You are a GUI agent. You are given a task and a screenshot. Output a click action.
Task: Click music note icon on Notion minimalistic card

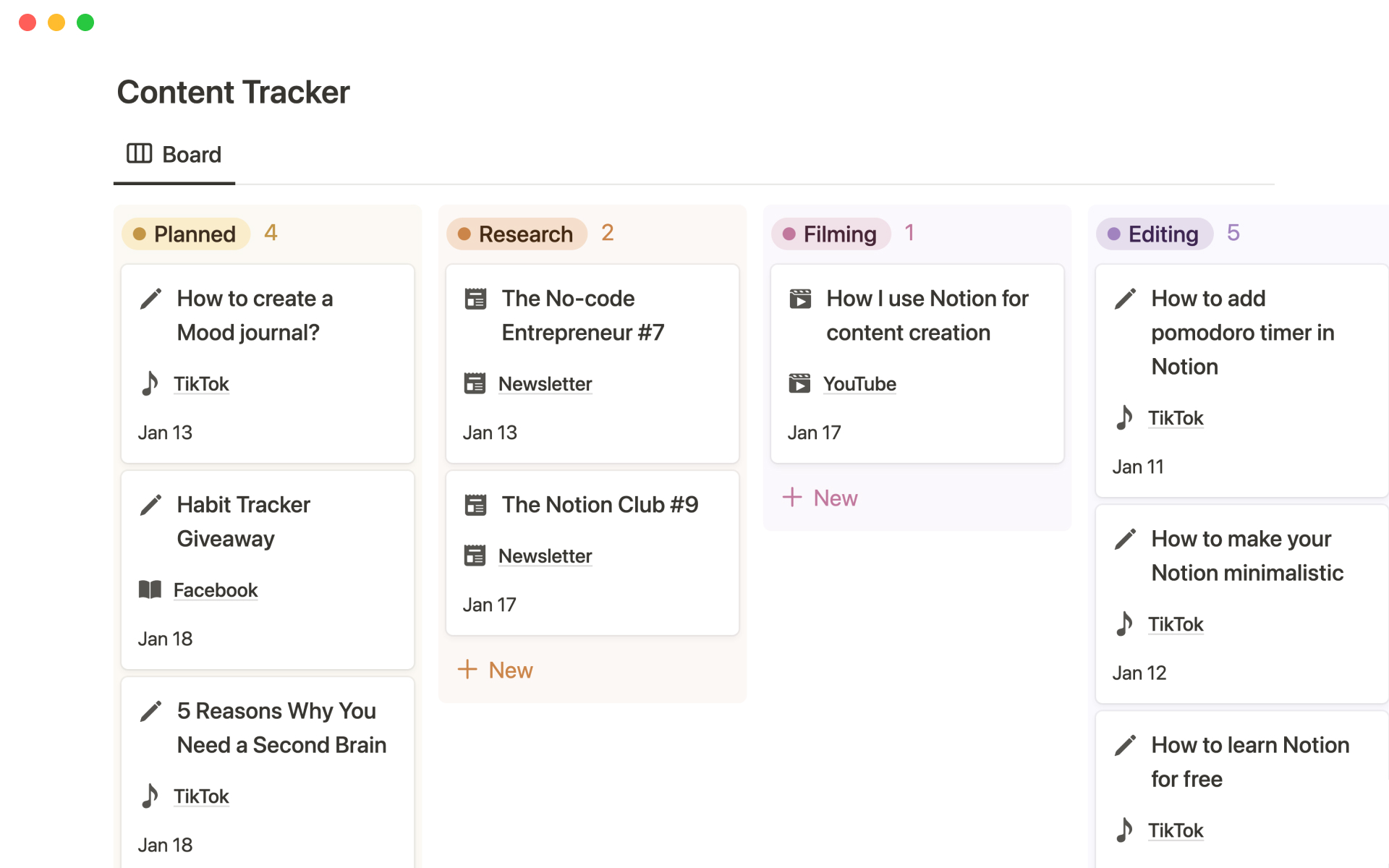pyautogui.click(x=1124, y=624)
